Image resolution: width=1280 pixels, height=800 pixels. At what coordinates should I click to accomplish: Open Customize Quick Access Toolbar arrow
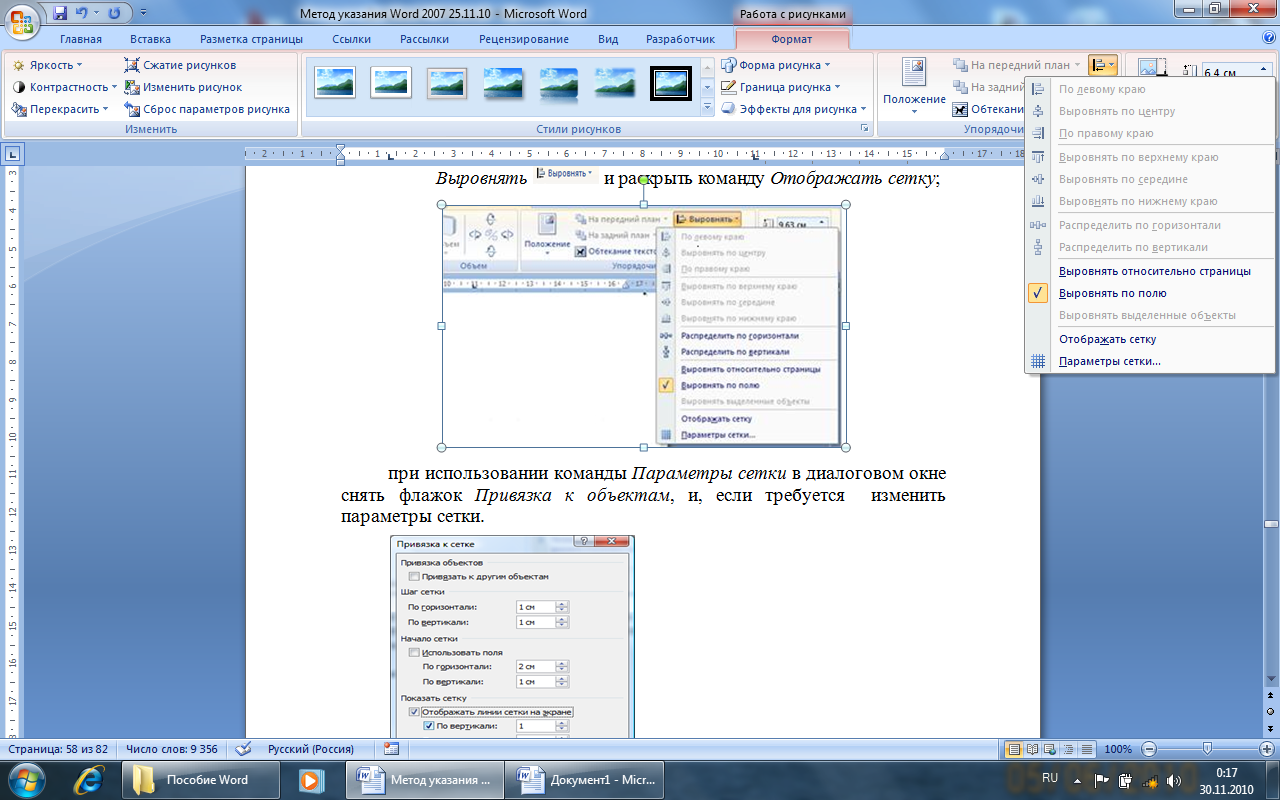click(x=144, y=13)
